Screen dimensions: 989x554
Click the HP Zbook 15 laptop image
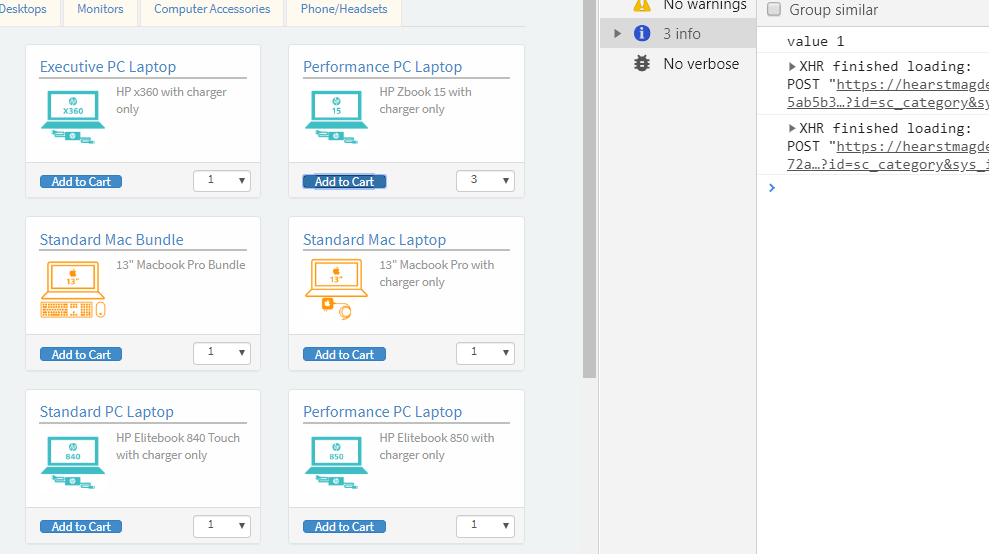(336, 117)
